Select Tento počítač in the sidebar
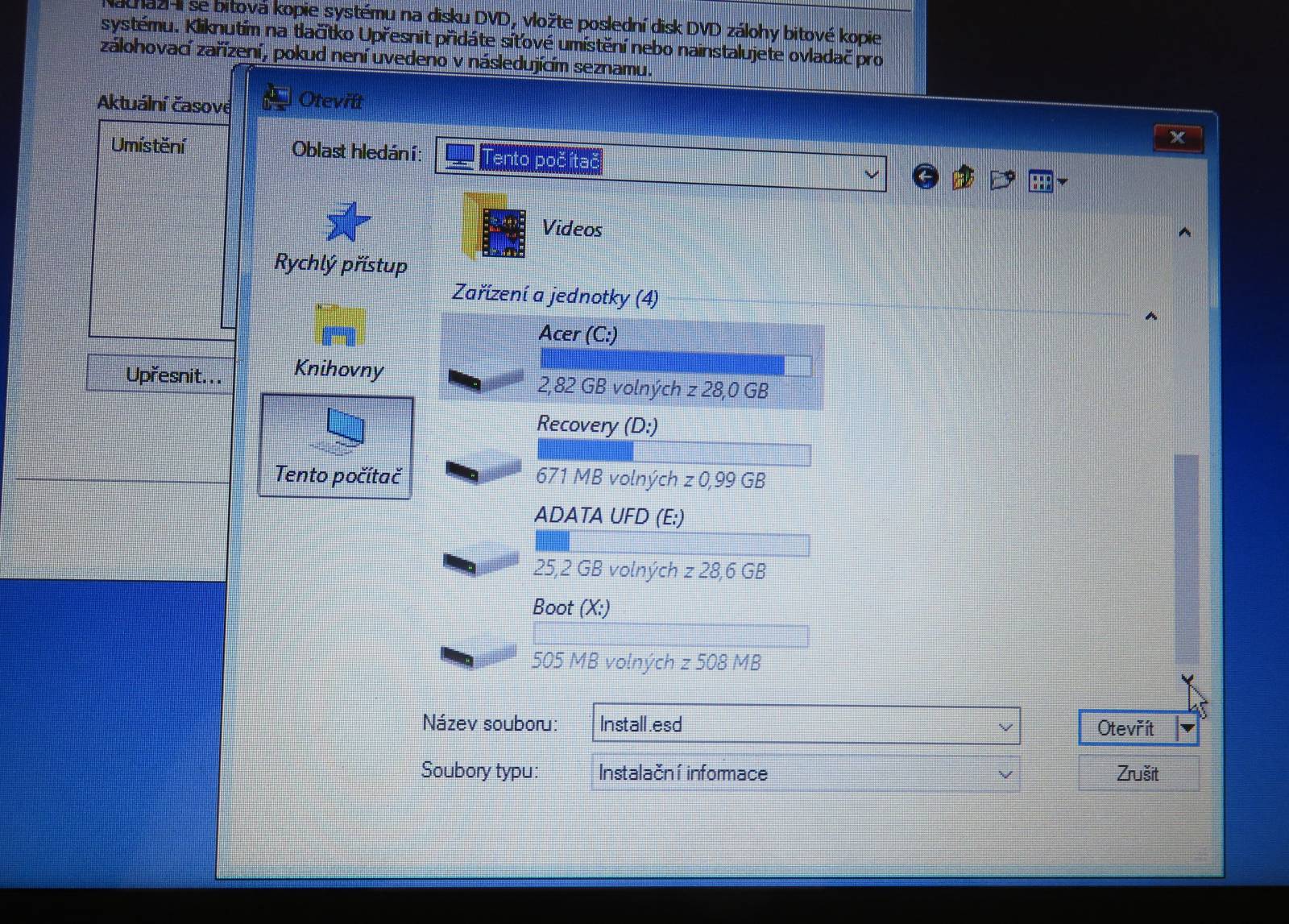1289x924 pixels. pyautogui.click(x=337, y=447)
